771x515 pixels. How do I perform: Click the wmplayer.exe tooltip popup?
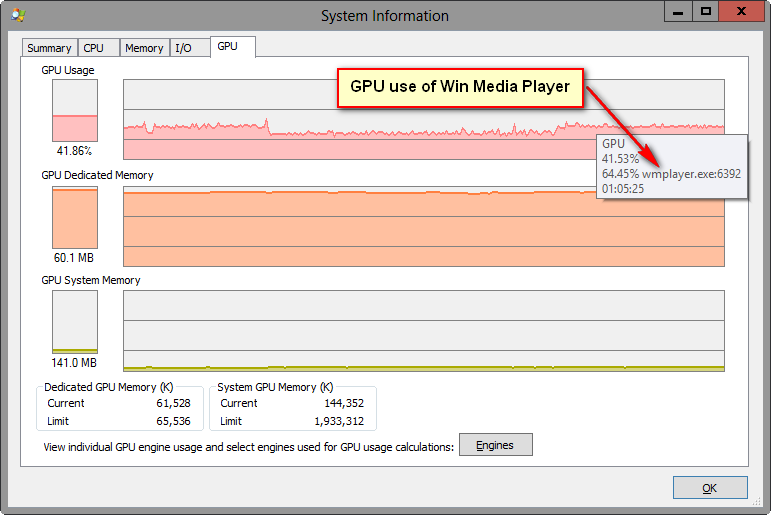pyautogui.click(x=671, y=166)
